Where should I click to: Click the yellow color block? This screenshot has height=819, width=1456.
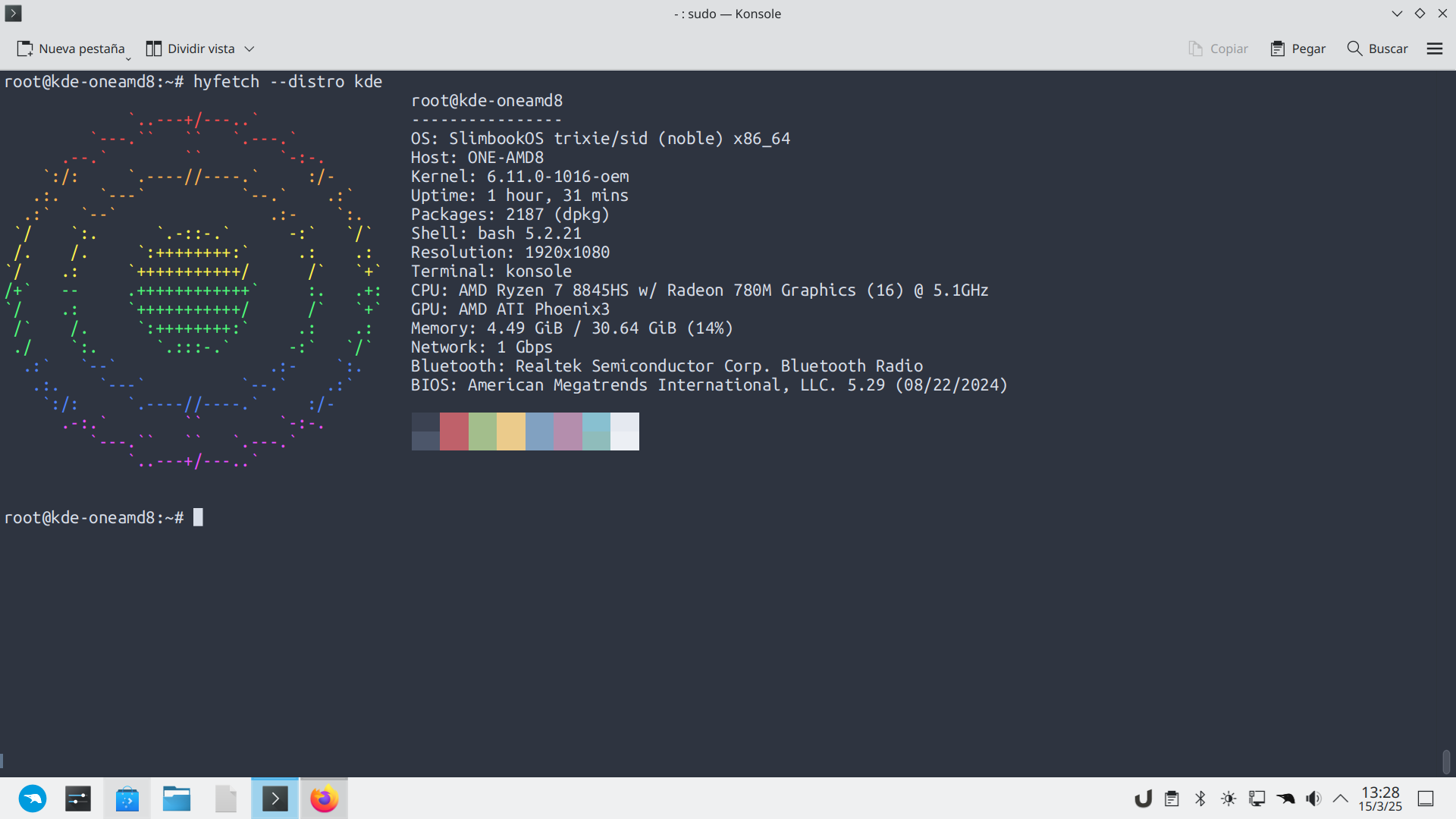[511, 431]
